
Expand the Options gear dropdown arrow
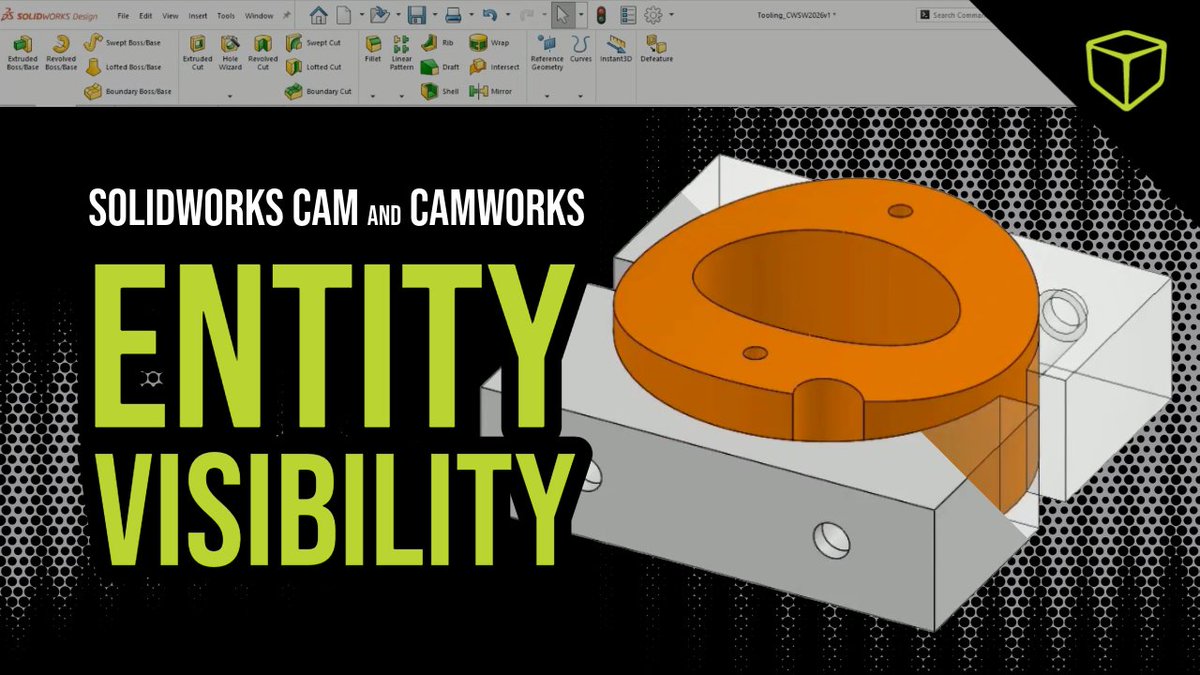(671, 16)
